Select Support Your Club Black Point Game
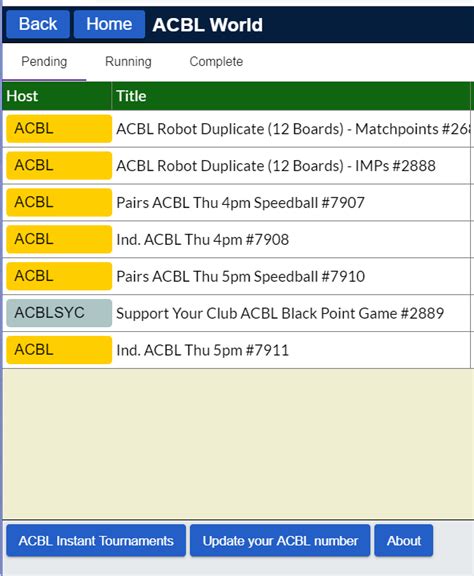The height and width of the screenshot is (576, 474). point(237,313)
